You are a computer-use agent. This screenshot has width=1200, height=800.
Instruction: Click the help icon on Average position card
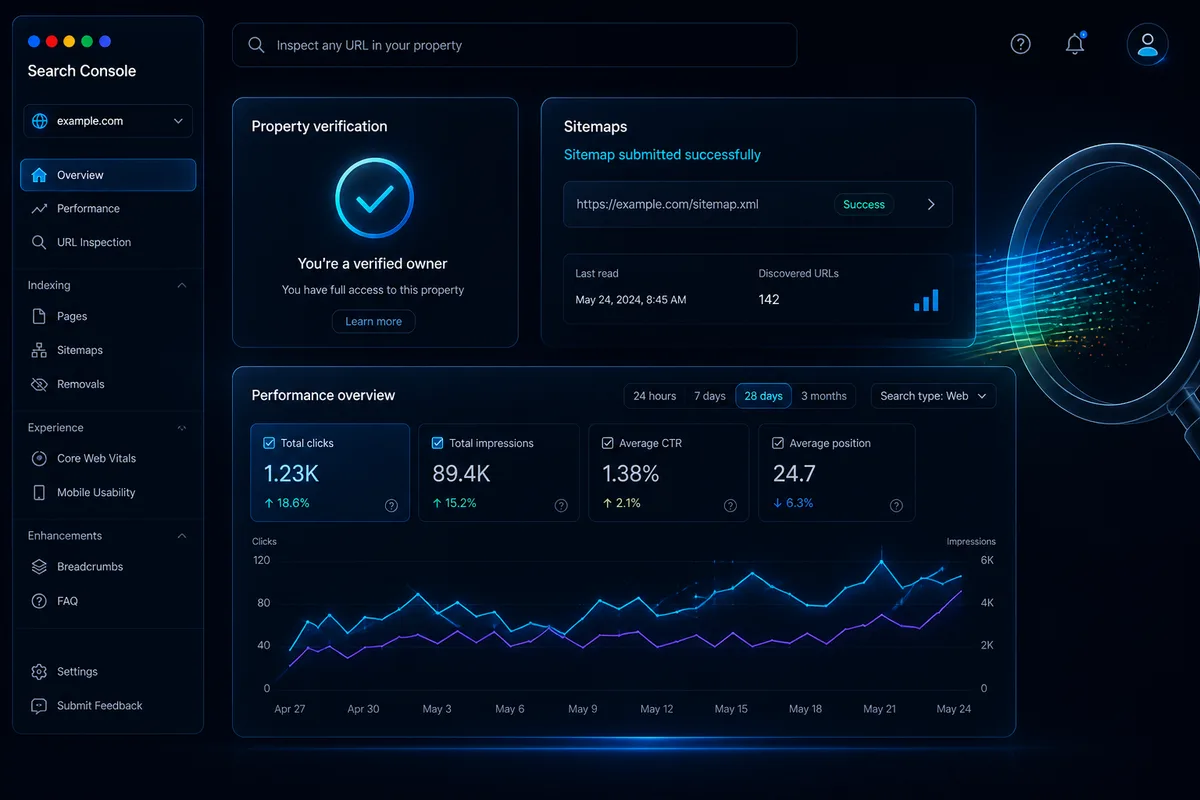click(x=896, y=505)
